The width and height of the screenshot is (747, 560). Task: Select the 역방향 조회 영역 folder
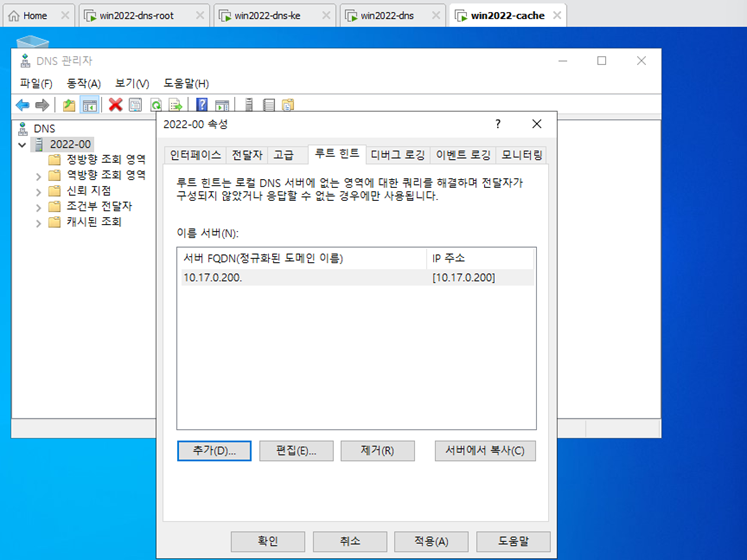97,175
